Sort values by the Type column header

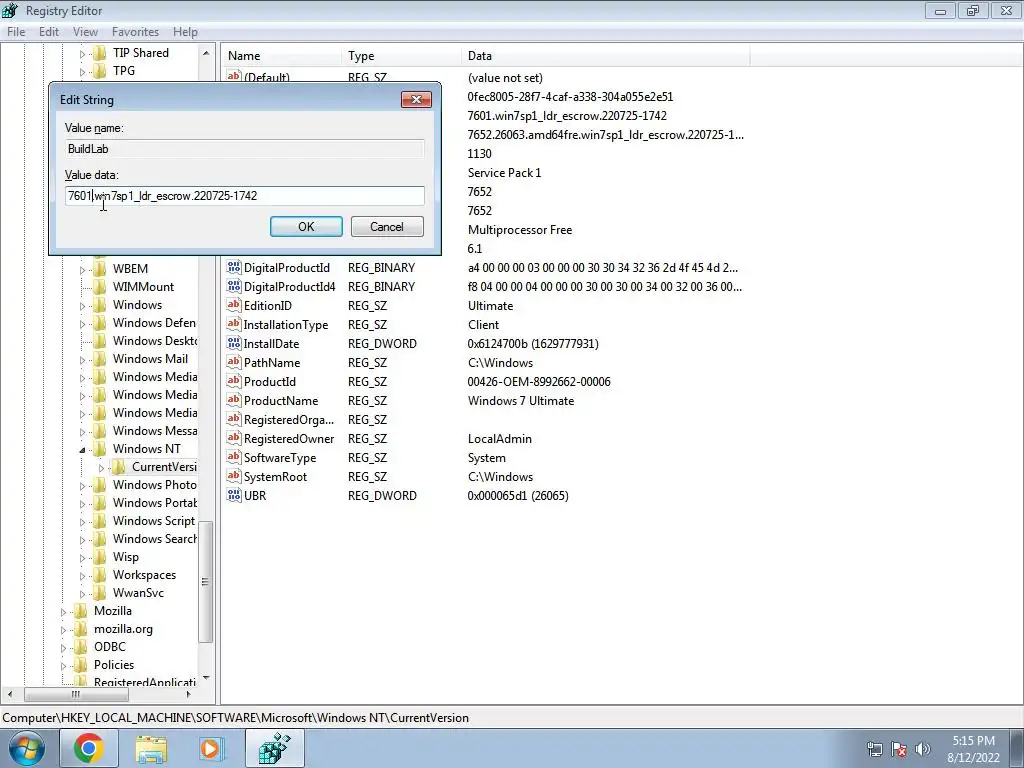[401, 56]
